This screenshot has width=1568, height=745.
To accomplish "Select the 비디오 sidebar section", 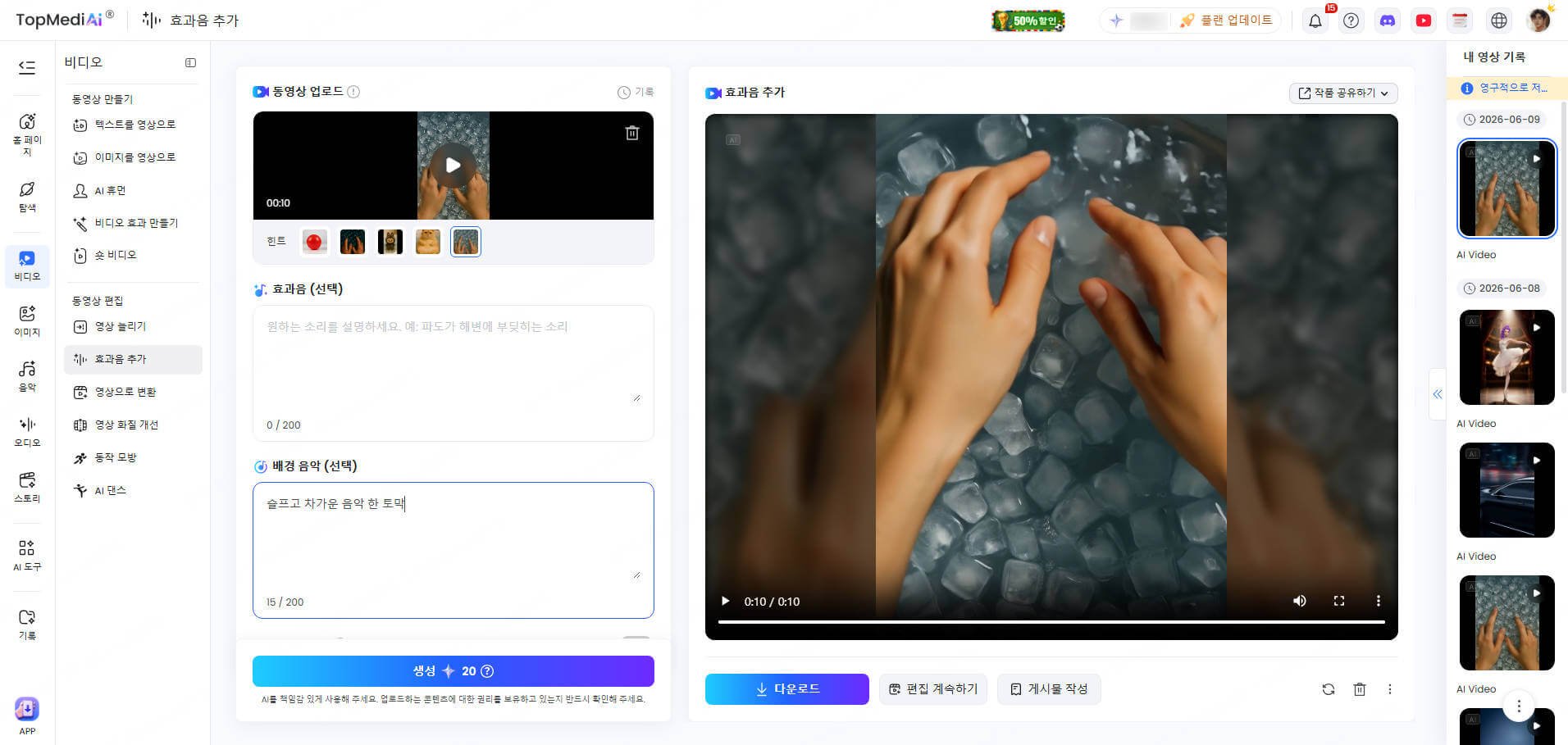I will coord(27,266).
